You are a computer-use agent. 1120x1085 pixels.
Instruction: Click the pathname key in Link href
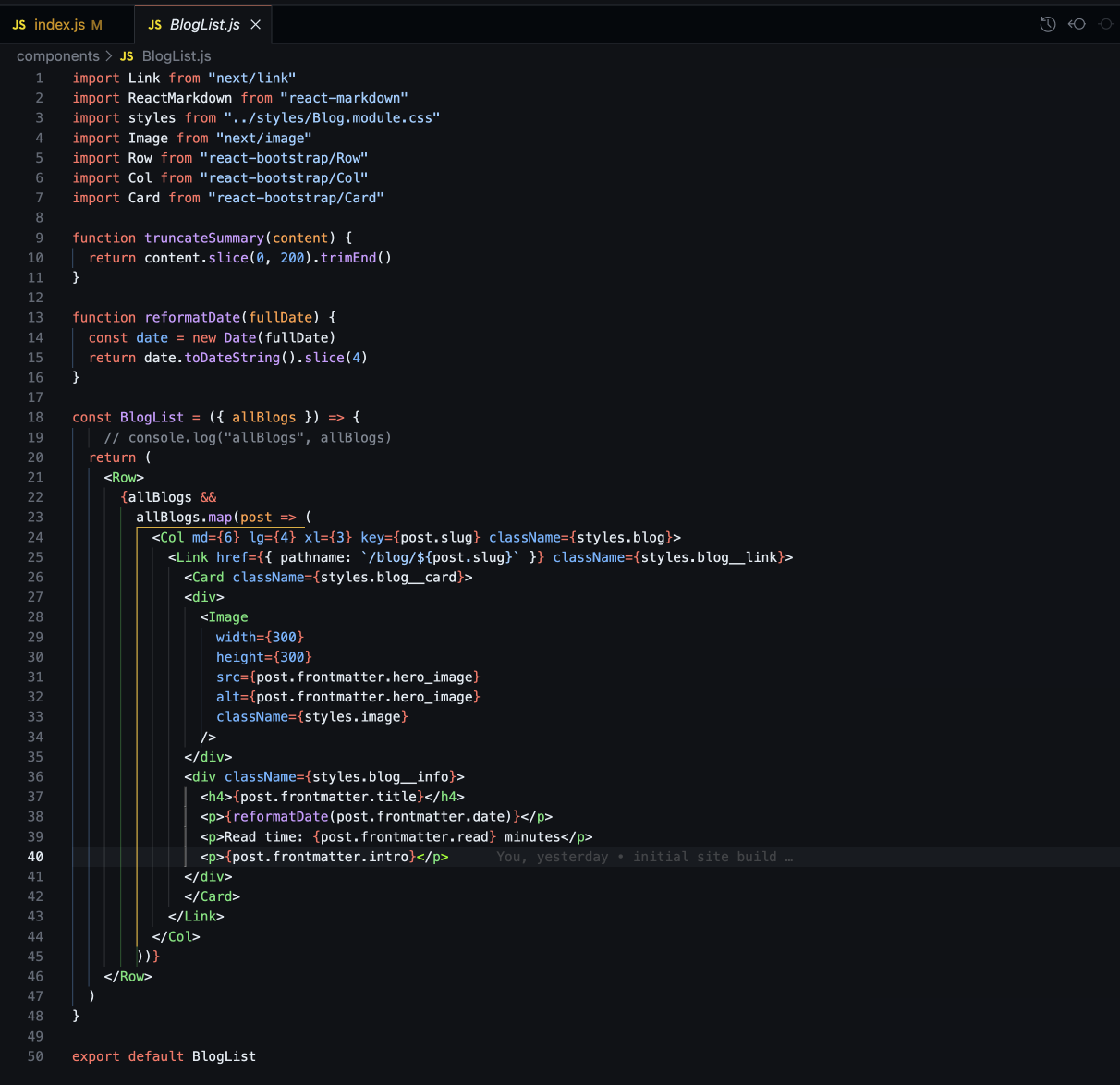(312, 557)
